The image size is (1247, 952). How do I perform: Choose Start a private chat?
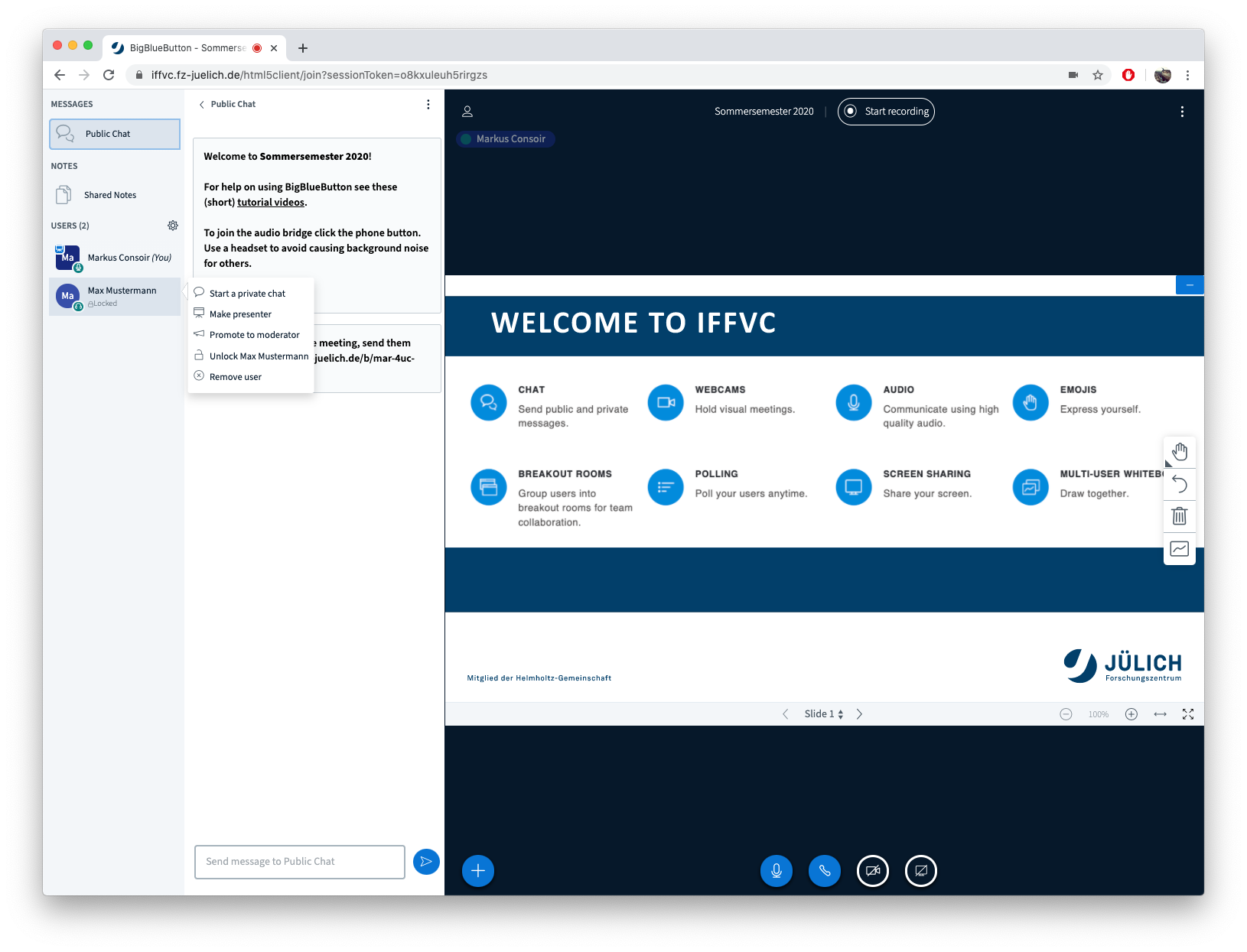[x=250, y=294]
